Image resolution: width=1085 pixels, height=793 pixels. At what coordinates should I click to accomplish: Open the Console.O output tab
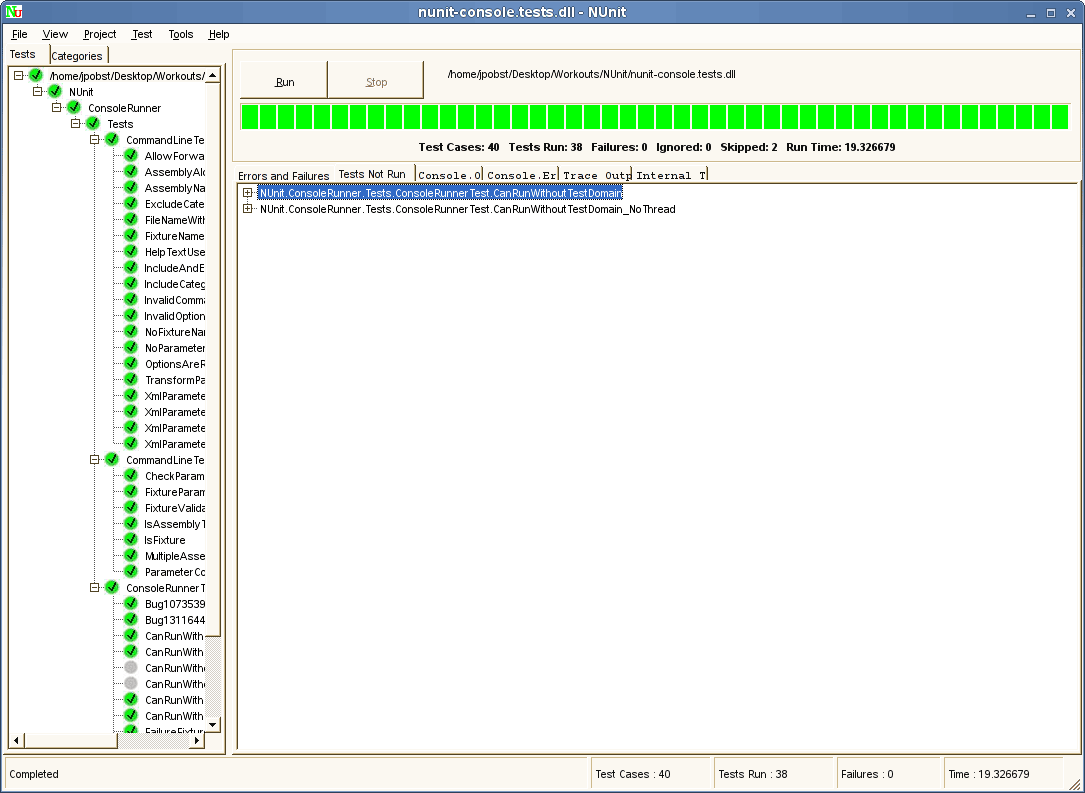[x=450, y=175]
